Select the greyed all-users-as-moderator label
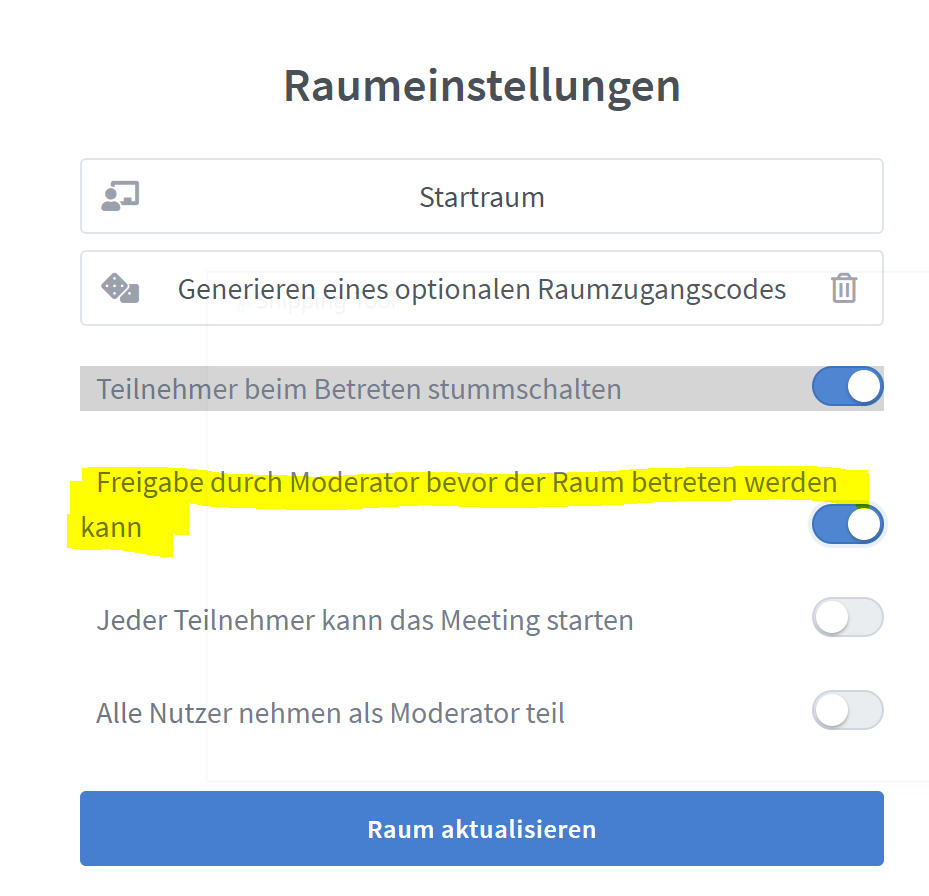The height and width of the screenshot is (896, 929). (330, 712)
